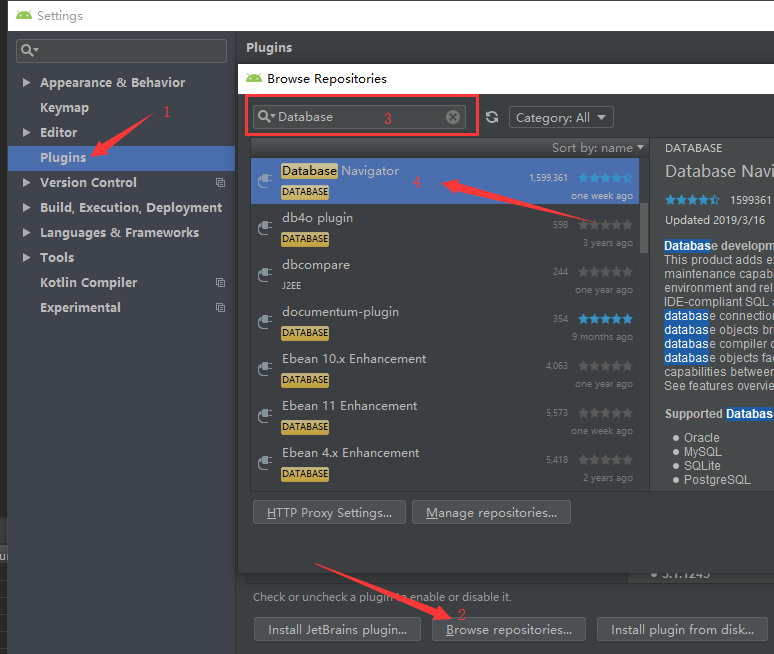Open Version Control settings page
The image size is (774, 654).
point(88,183)
